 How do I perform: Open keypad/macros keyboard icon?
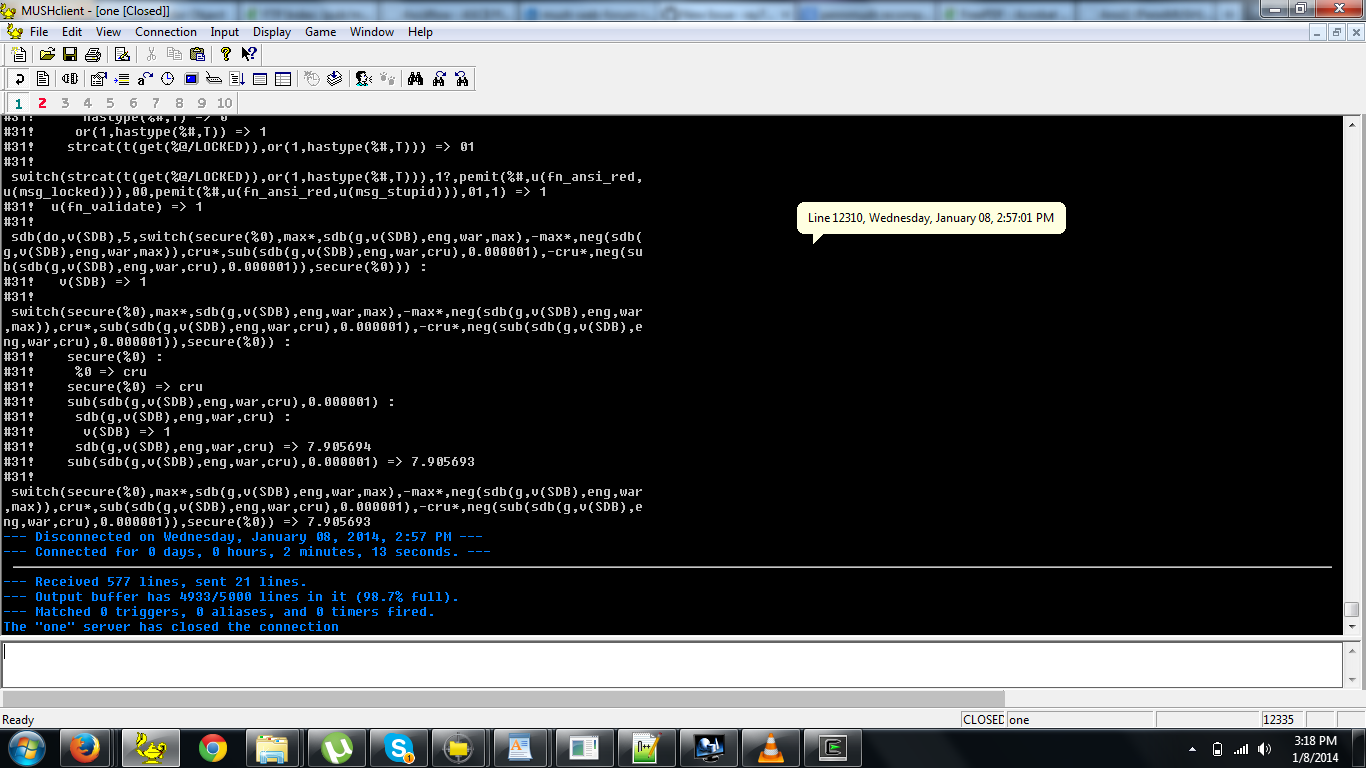pos(214,79)
